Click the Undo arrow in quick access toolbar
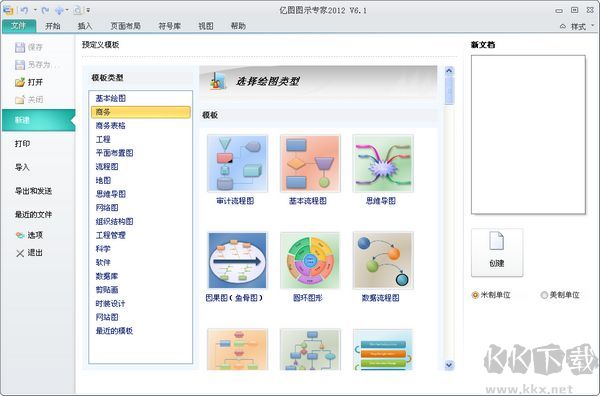 [24, 10]
